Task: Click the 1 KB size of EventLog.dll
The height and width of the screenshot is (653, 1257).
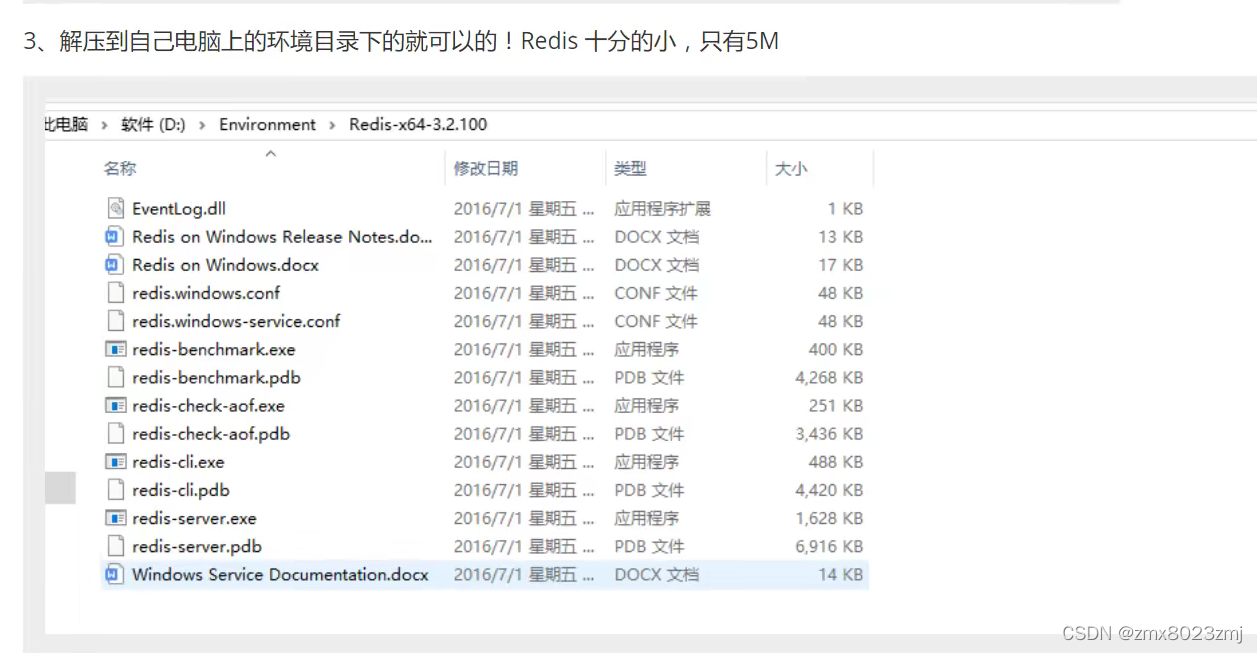Action: [845, 209]
